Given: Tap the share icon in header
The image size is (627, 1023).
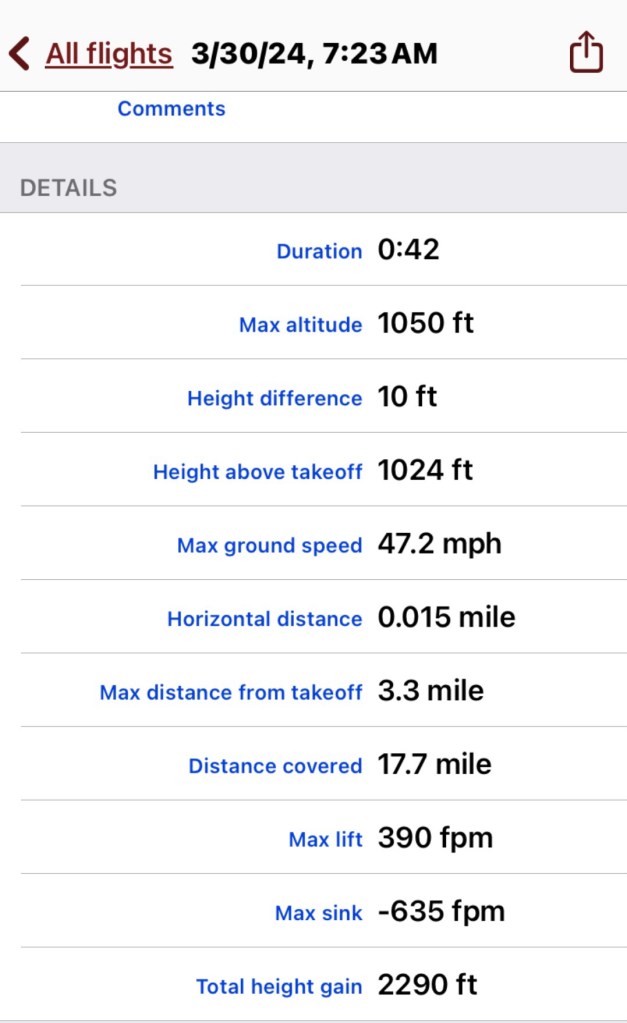Looking at the screenshot, I should 586,53.
